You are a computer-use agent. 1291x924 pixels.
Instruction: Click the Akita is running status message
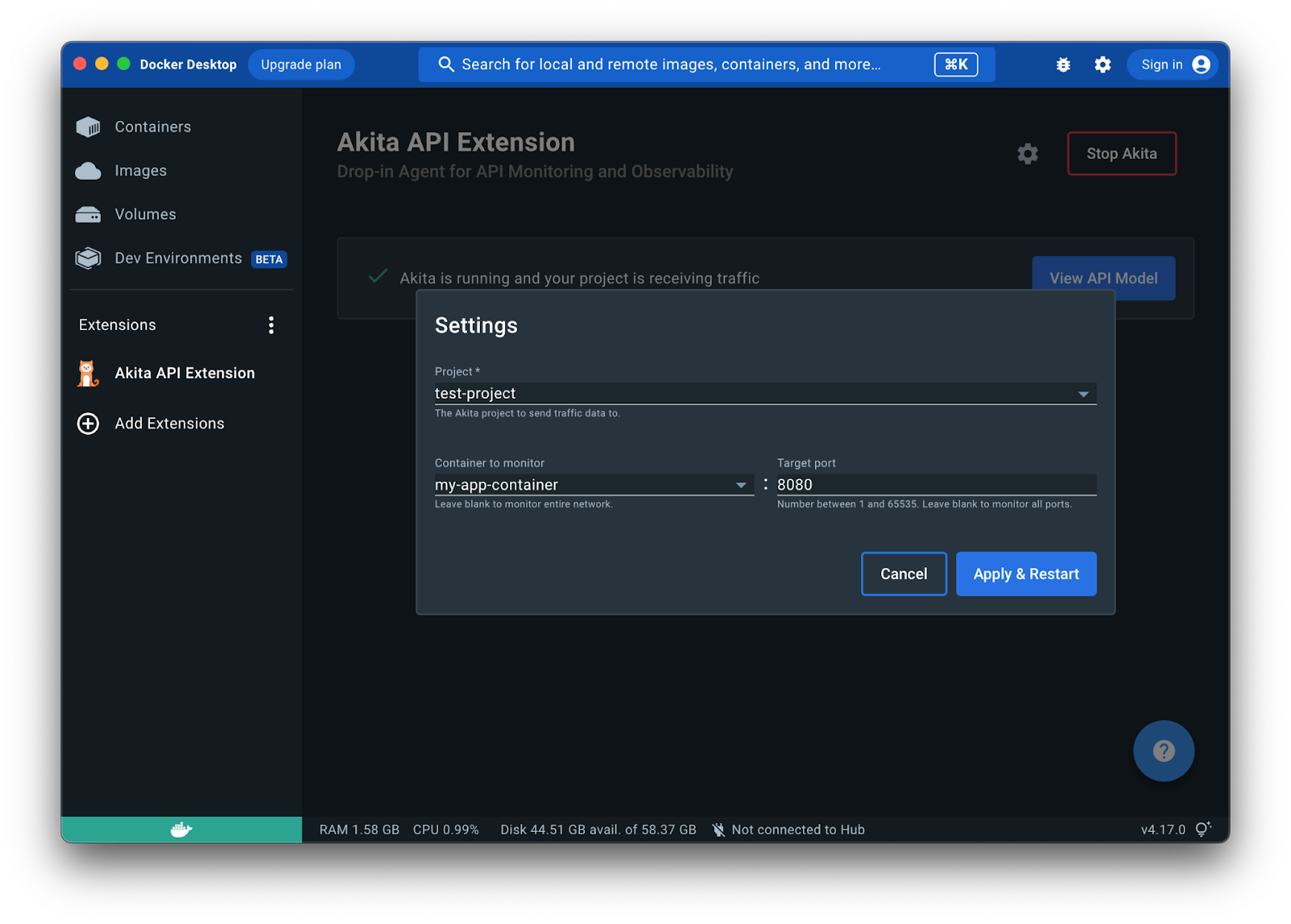pyautogui.click(x=579, y=278)
